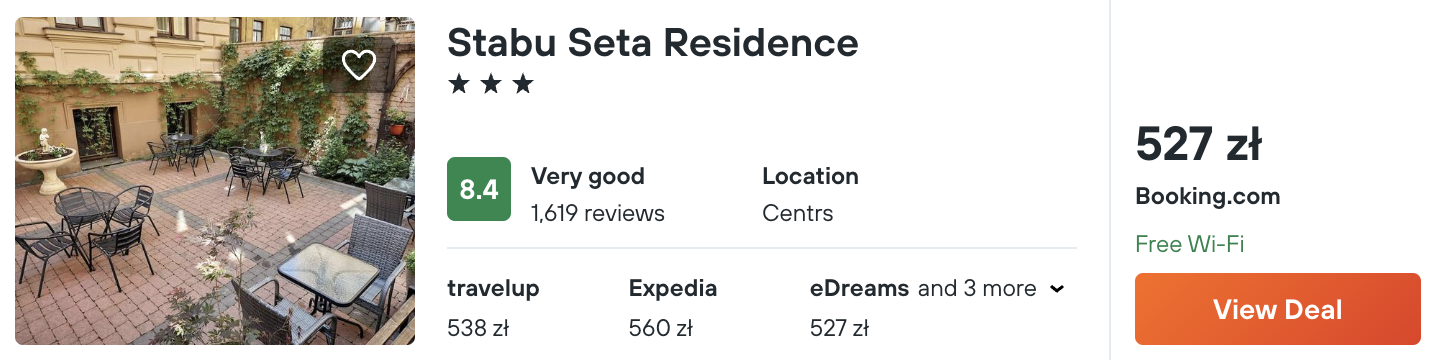
Task: Click the first star rating icon
Action: pyautogui.click(x=459, y=84)
